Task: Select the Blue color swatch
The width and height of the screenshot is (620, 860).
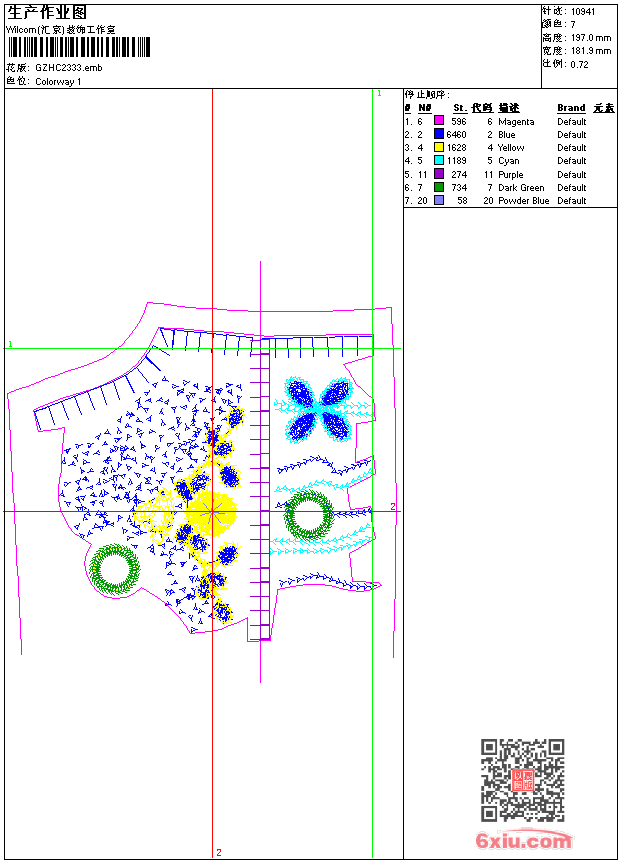Action: [x=439, y=134]
